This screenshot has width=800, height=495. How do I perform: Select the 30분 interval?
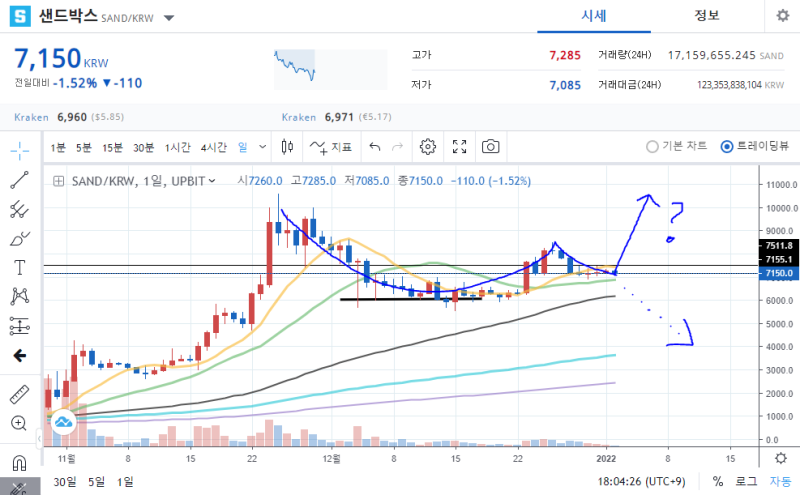[x=143, y=147]
